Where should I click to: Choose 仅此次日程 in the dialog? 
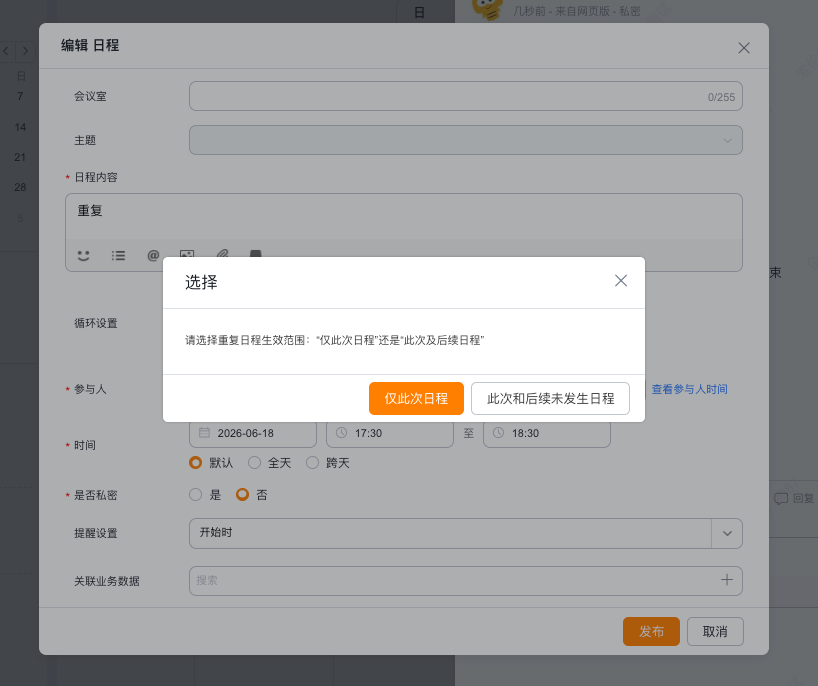point(416,399)
